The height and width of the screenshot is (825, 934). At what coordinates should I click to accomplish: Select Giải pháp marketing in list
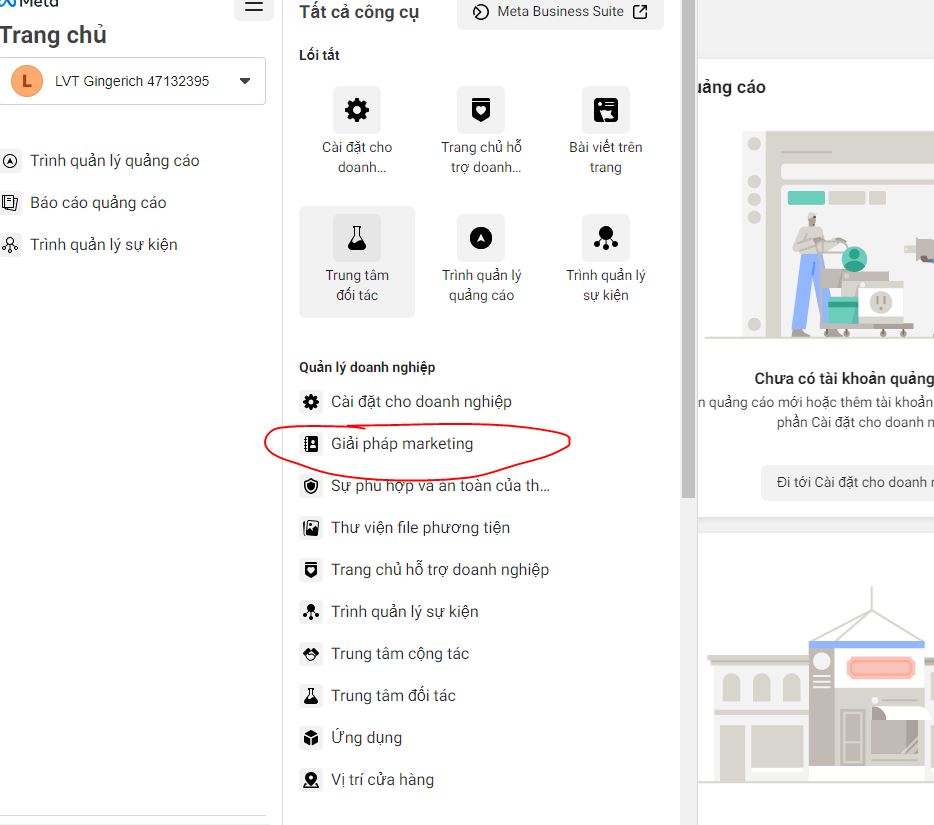coord(402,444)
